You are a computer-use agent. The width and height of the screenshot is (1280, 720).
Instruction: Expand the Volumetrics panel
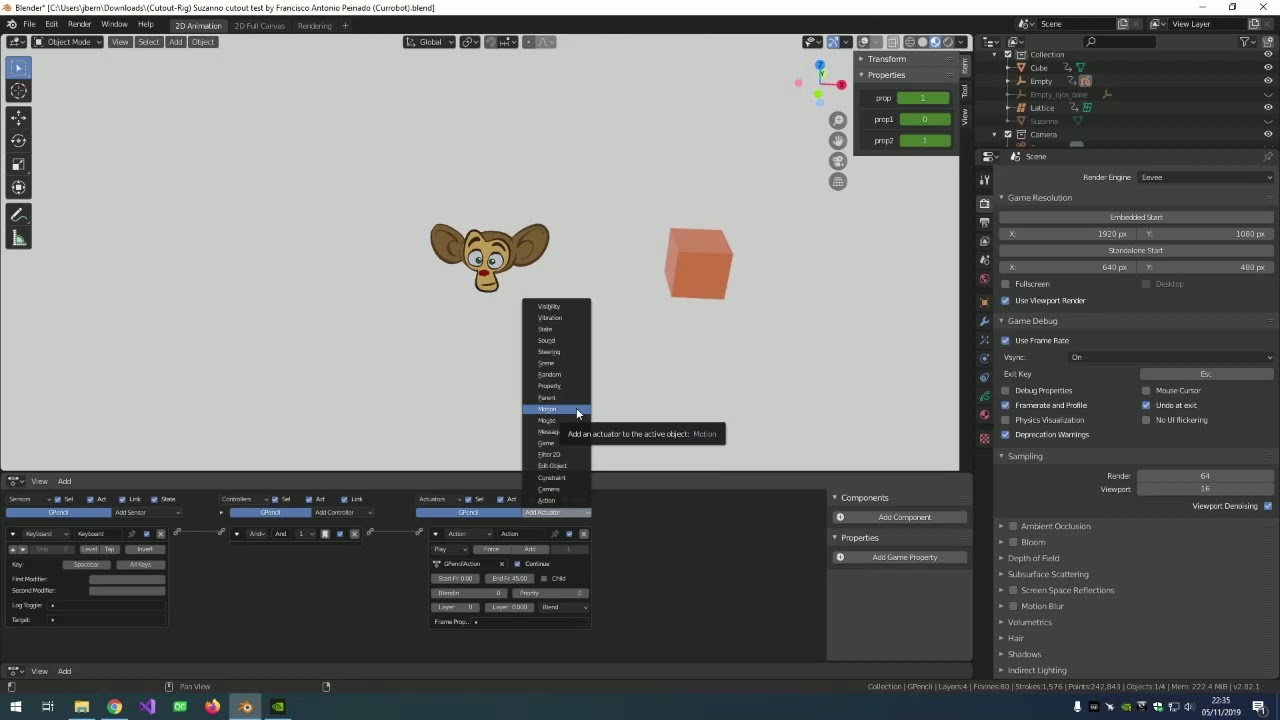[1001, 622]
